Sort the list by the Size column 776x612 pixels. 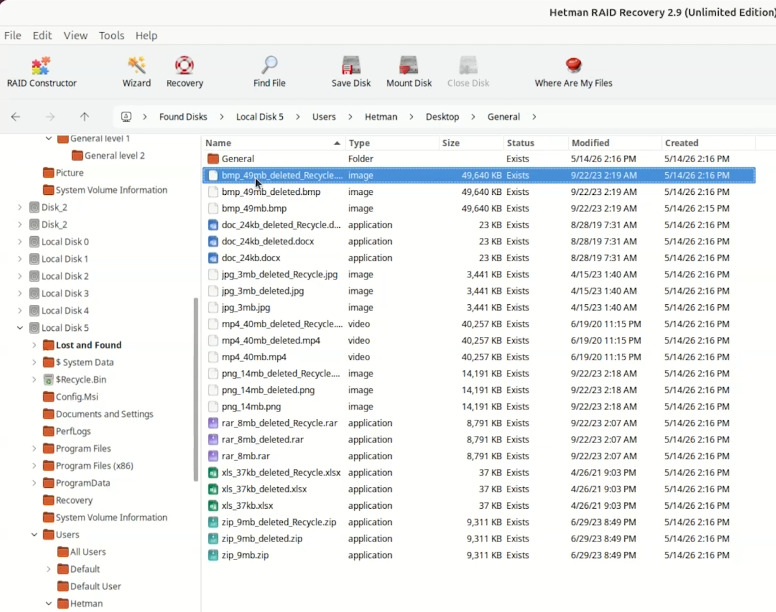471,143
